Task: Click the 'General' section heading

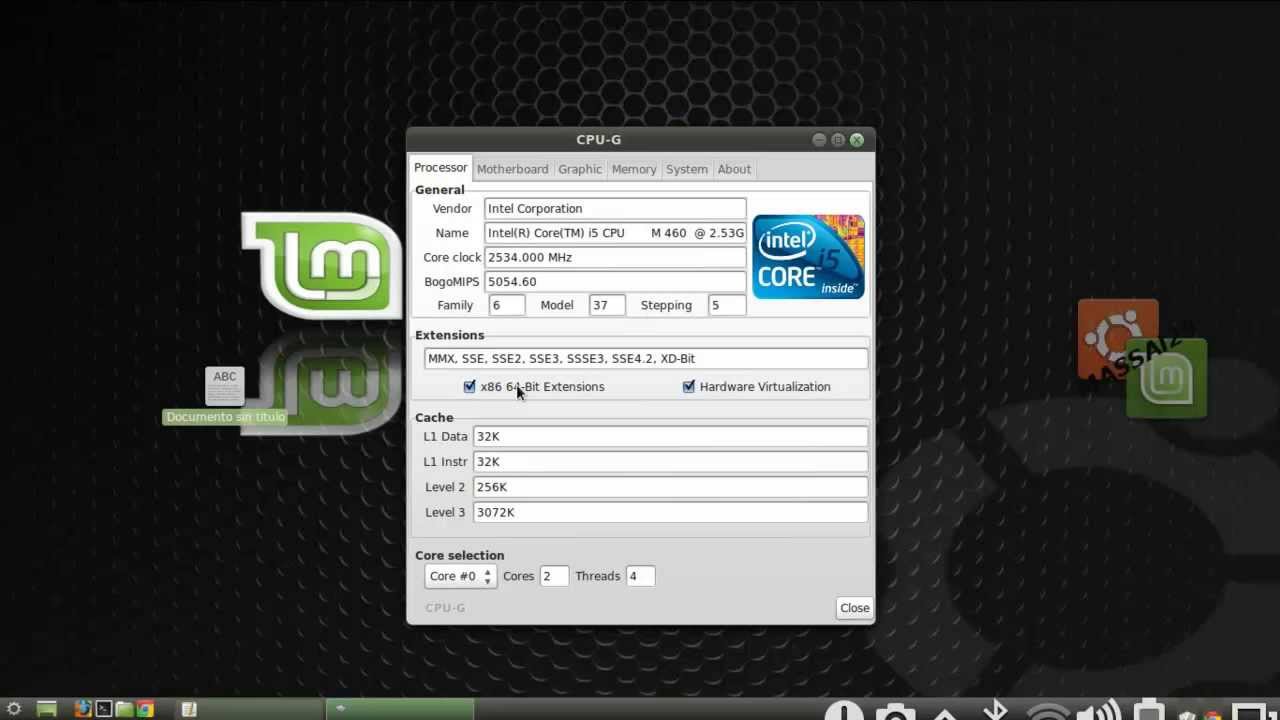Action: [x=440, y=190]
